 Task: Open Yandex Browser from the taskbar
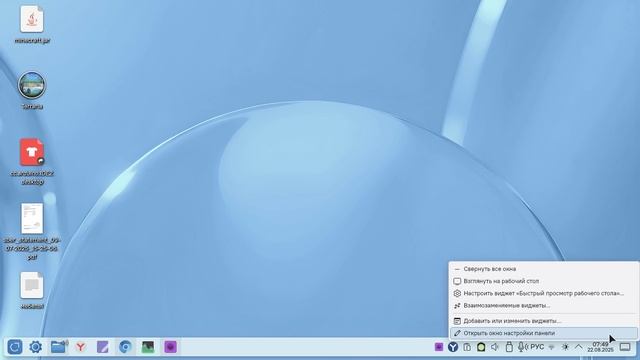(81, 347)
